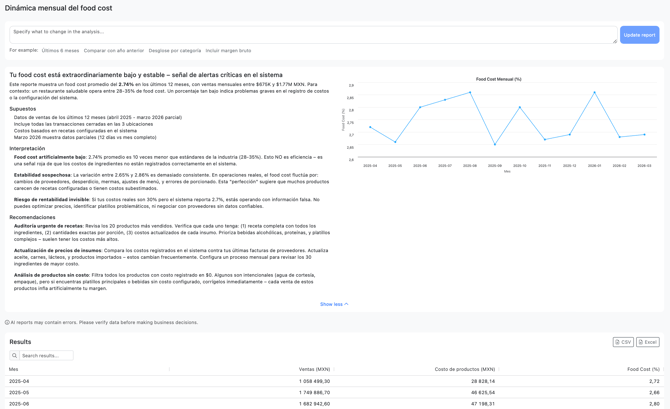Sort table by Ventas (MXN) header
Screen dimensions: 670x409
point(314,369)
